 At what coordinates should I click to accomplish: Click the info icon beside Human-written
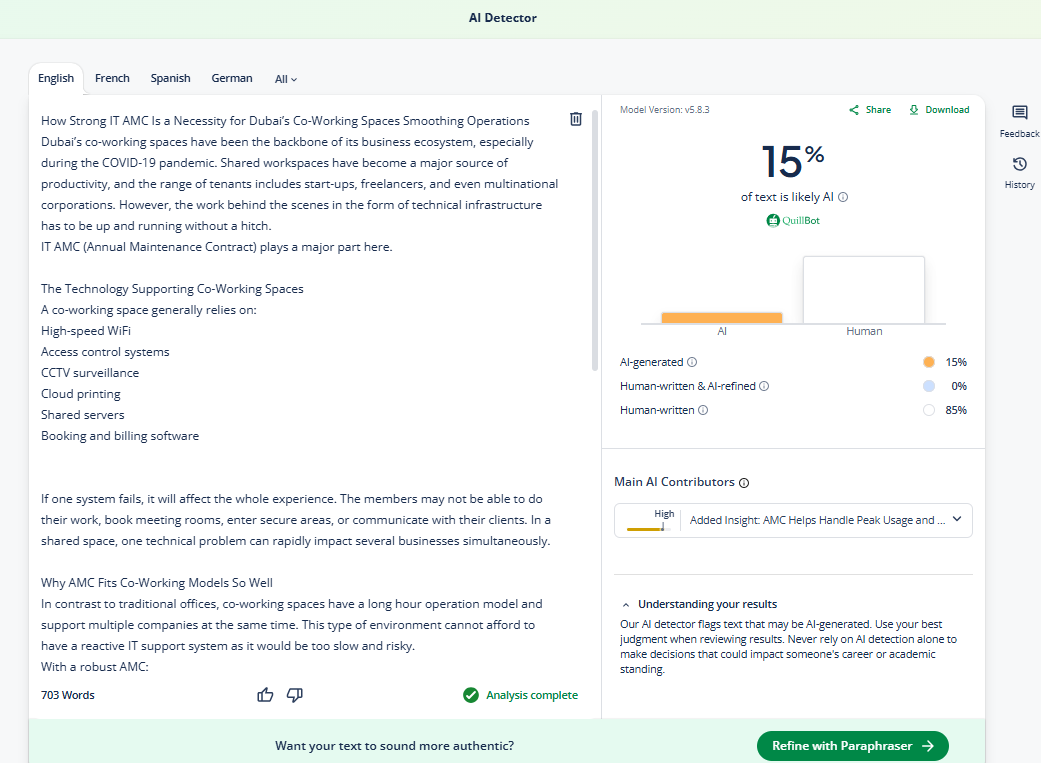tap(703, 410)
